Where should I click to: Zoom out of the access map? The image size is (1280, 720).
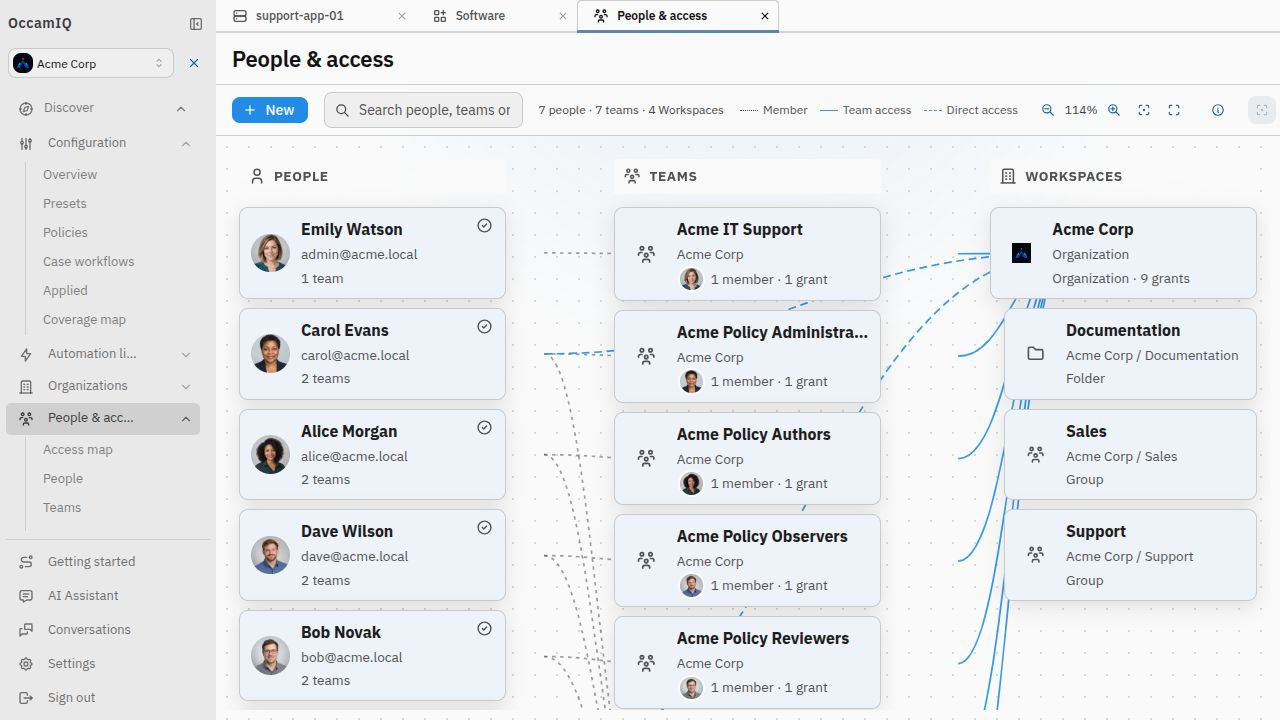pyautogui.click(x=1048, y=110)
